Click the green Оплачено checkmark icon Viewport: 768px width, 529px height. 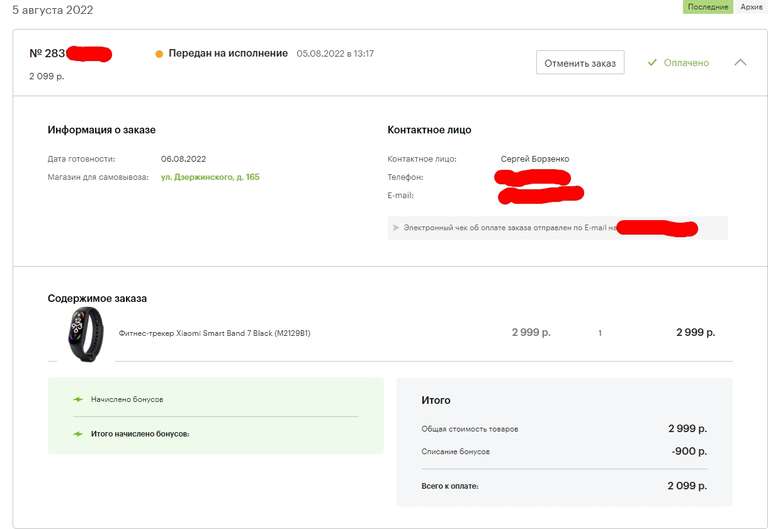(652, 63)
